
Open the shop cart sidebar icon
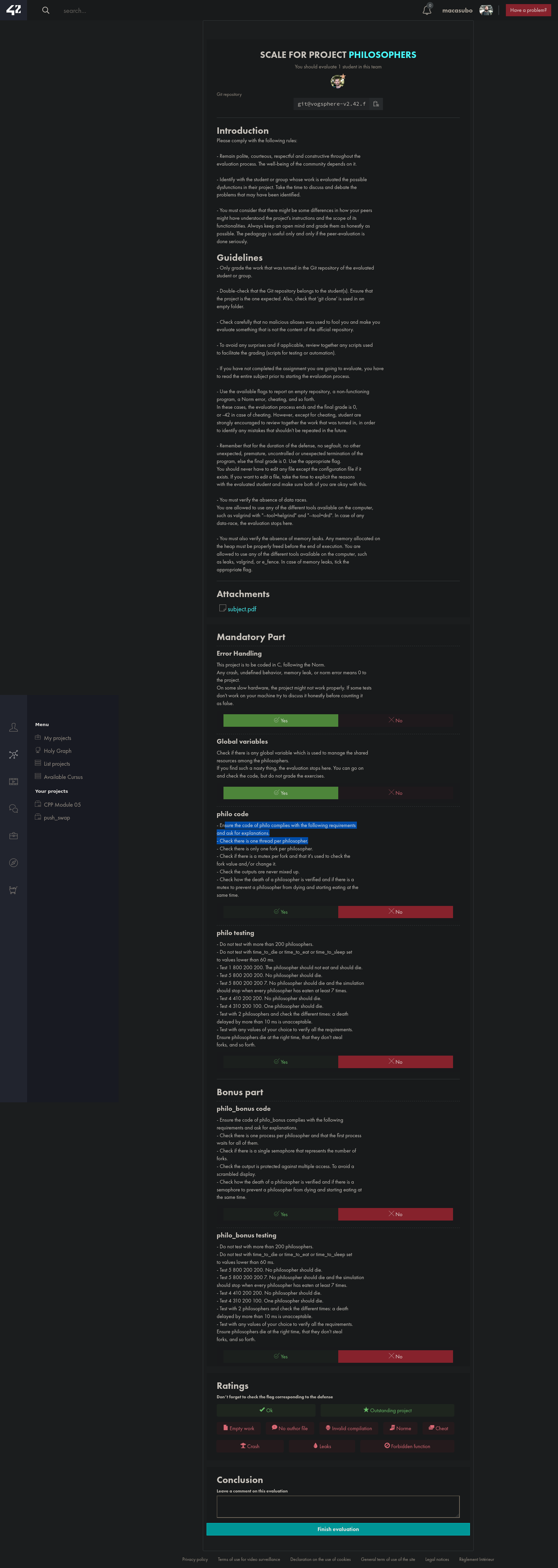tap(14, 890)
